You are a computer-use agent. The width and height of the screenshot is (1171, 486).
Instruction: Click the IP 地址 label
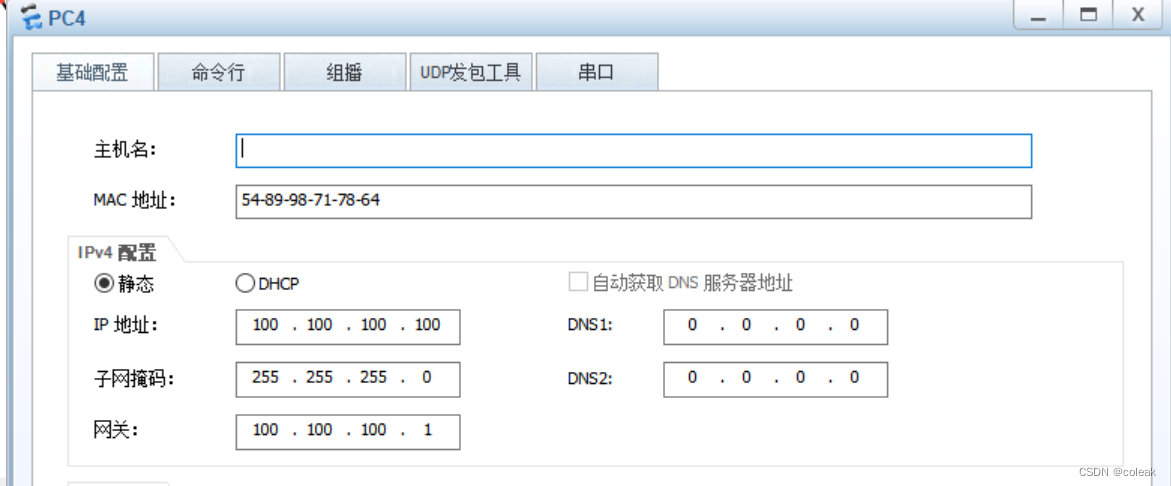tap(125, 325)
